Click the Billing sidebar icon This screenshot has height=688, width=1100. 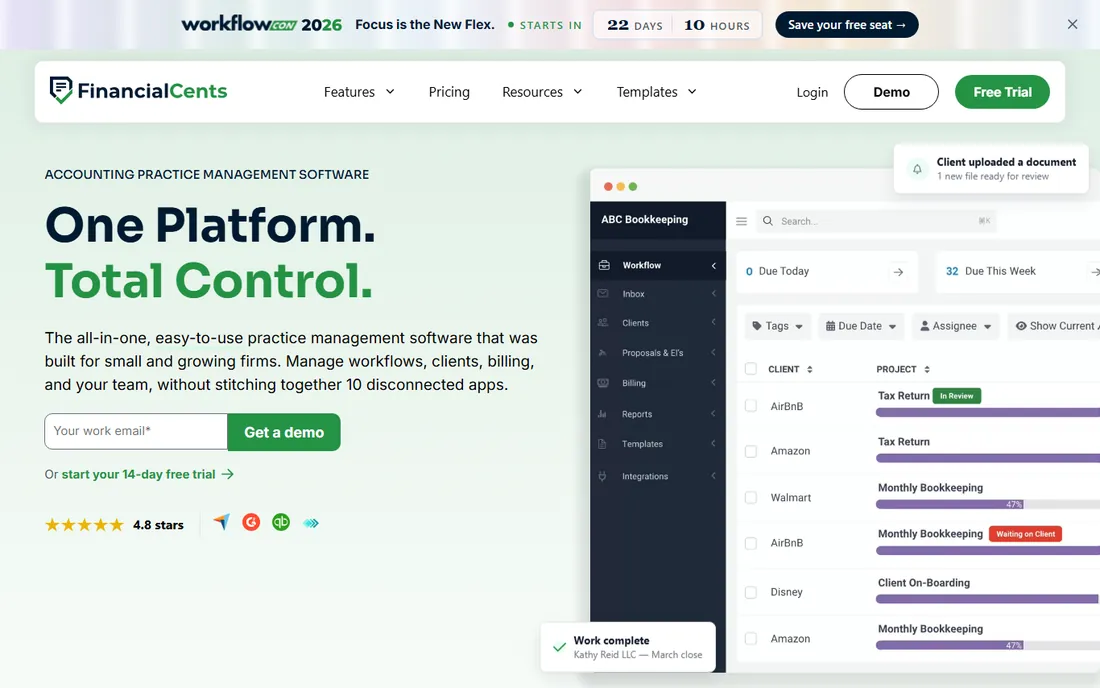pos(603,383)
